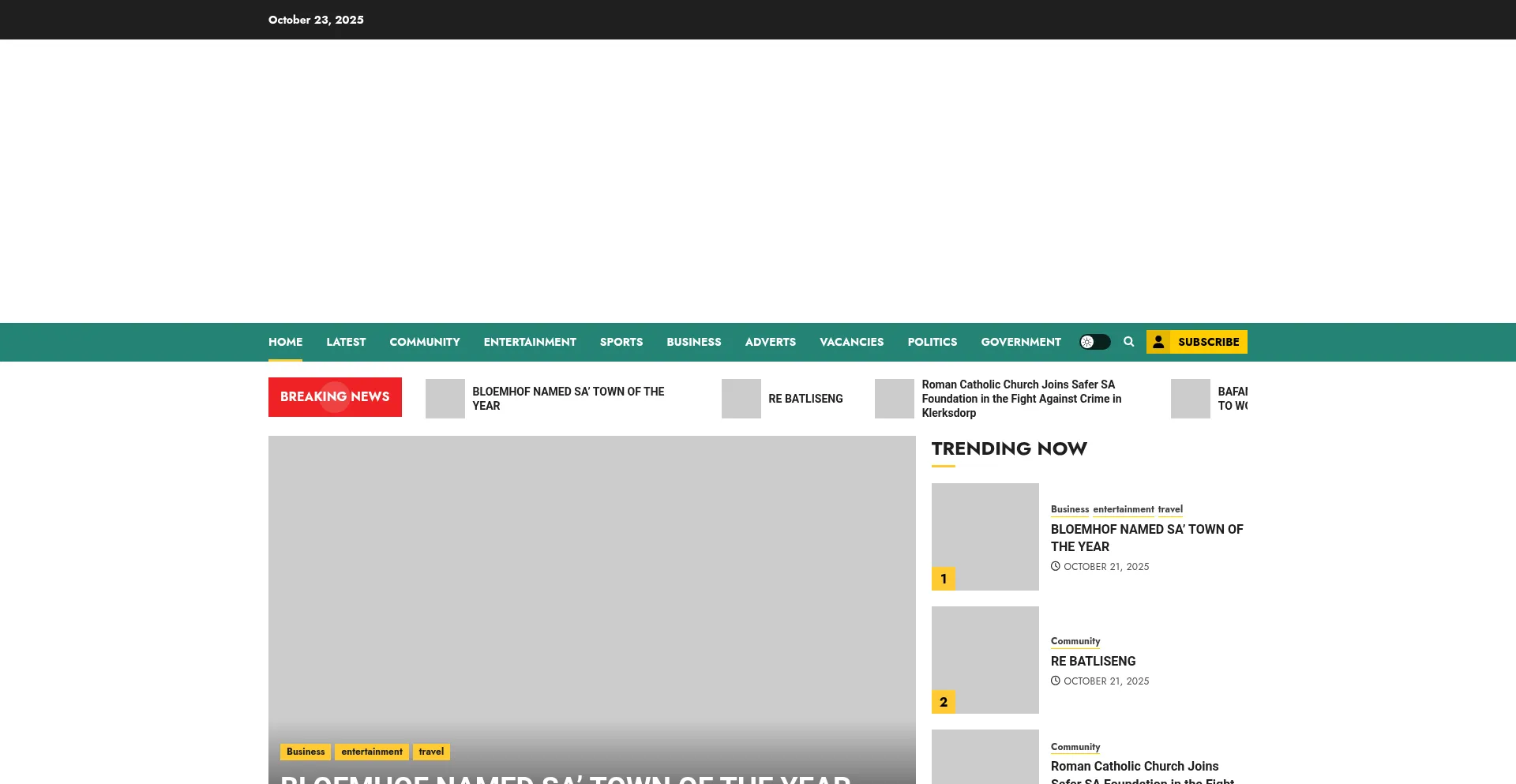
Task: Click the entertainment category in trending item one
Action: coord(1123,509)
